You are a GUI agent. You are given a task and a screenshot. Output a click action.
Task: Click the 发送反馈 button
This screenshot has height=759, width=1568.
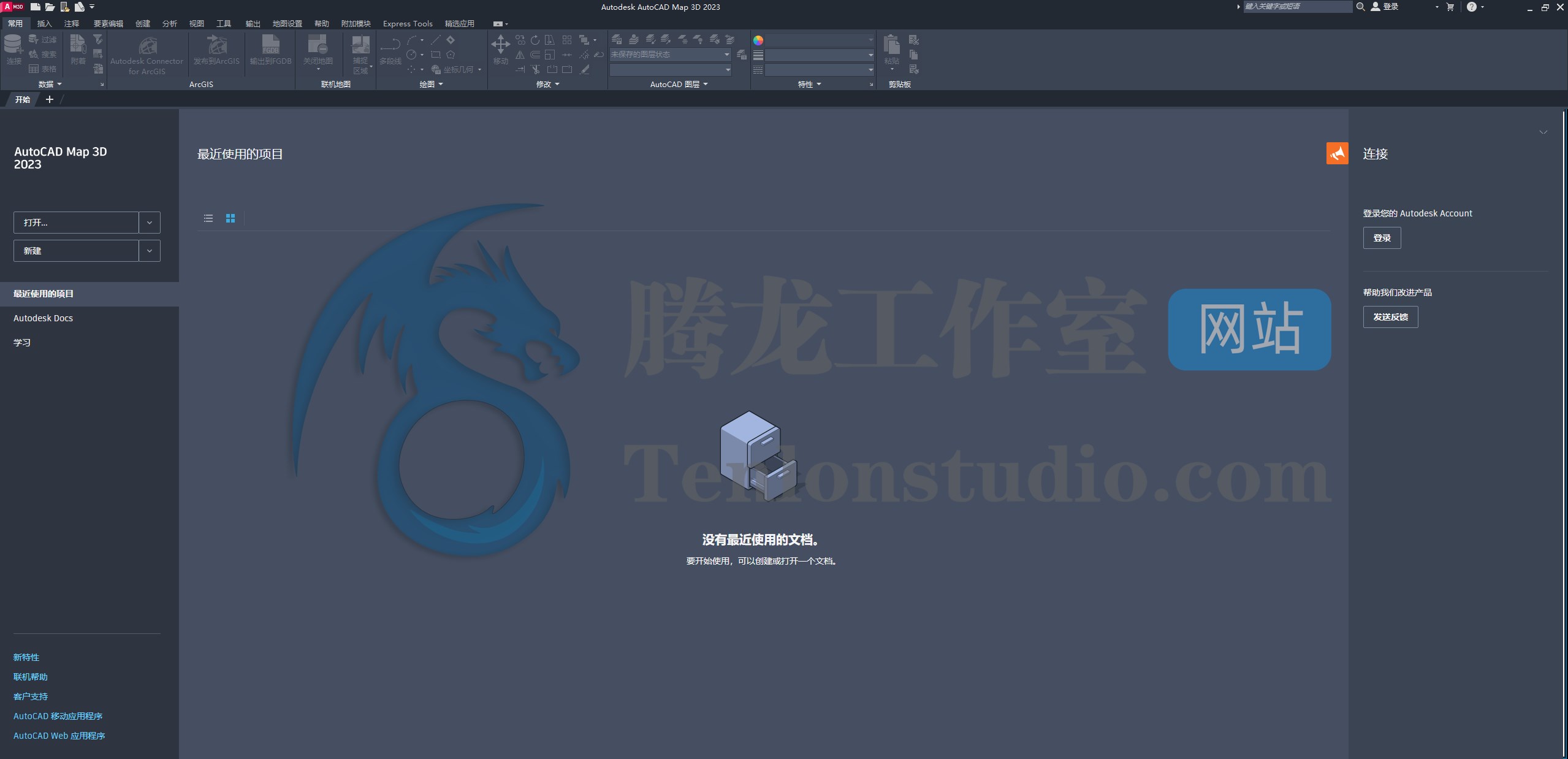pyautogui.click(x=1390, y=317)
